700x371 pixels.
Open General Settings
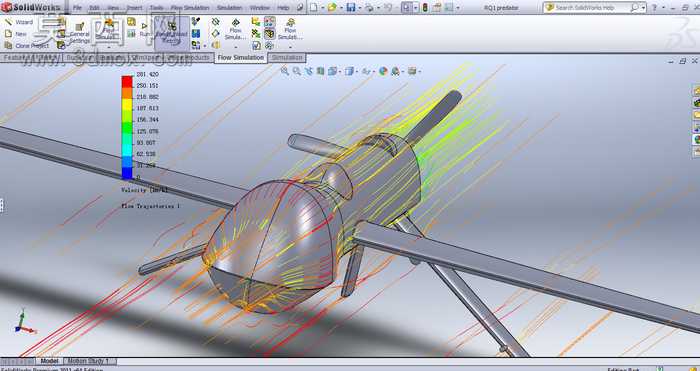point(79,33)
